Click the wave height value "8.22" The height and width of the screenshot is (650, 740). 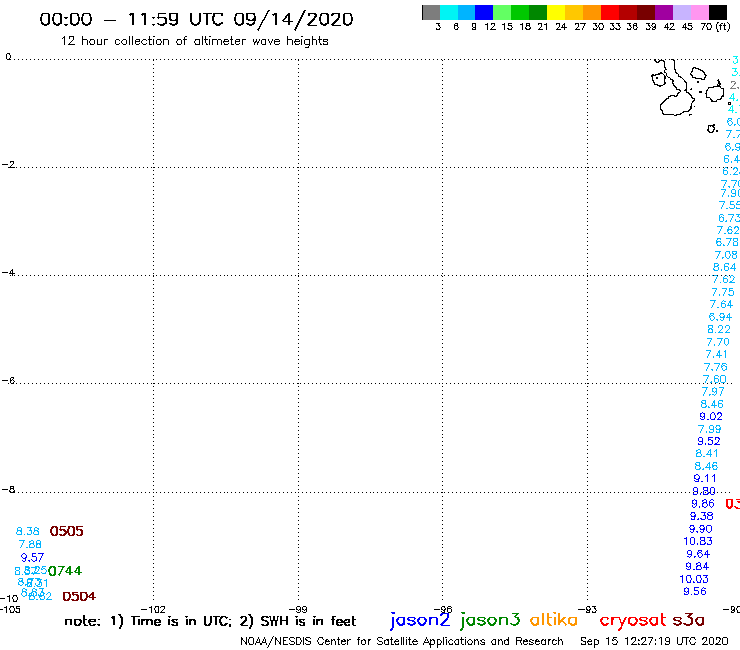pos(719,329)
